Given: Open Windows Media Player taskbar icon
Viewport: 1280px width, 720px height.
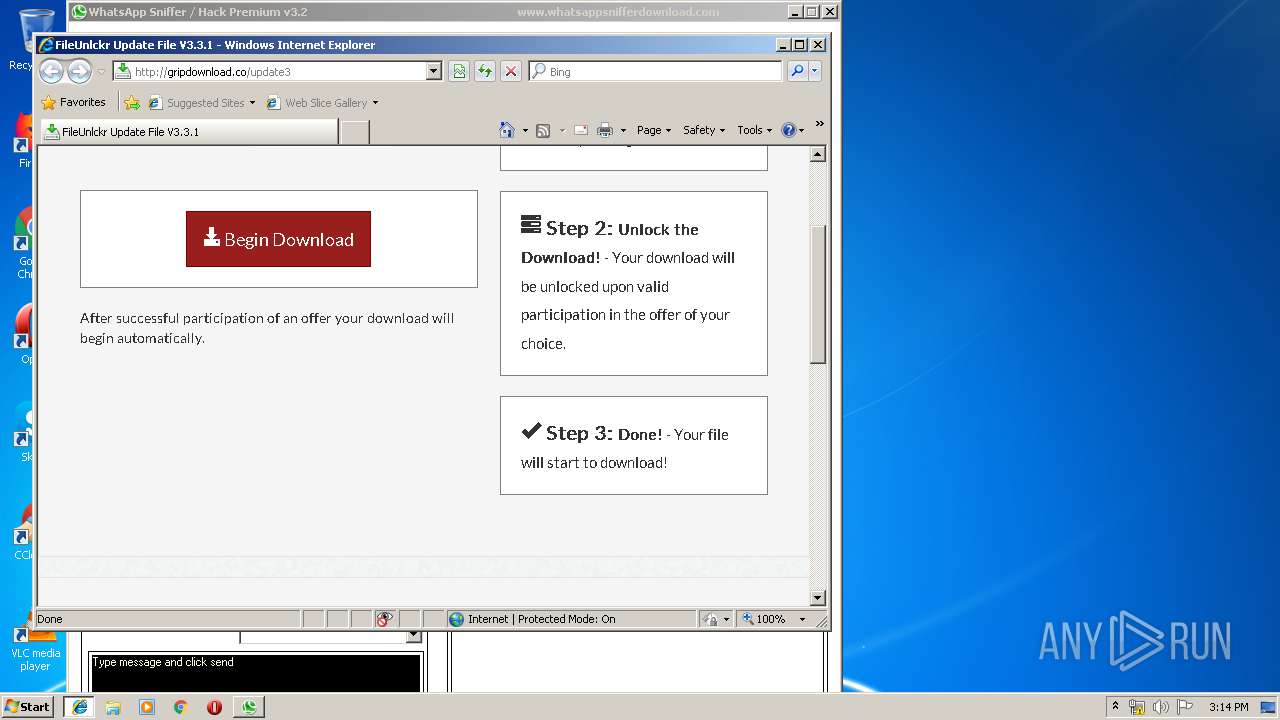Looking at the screenshot, I should tap(147, 707).
